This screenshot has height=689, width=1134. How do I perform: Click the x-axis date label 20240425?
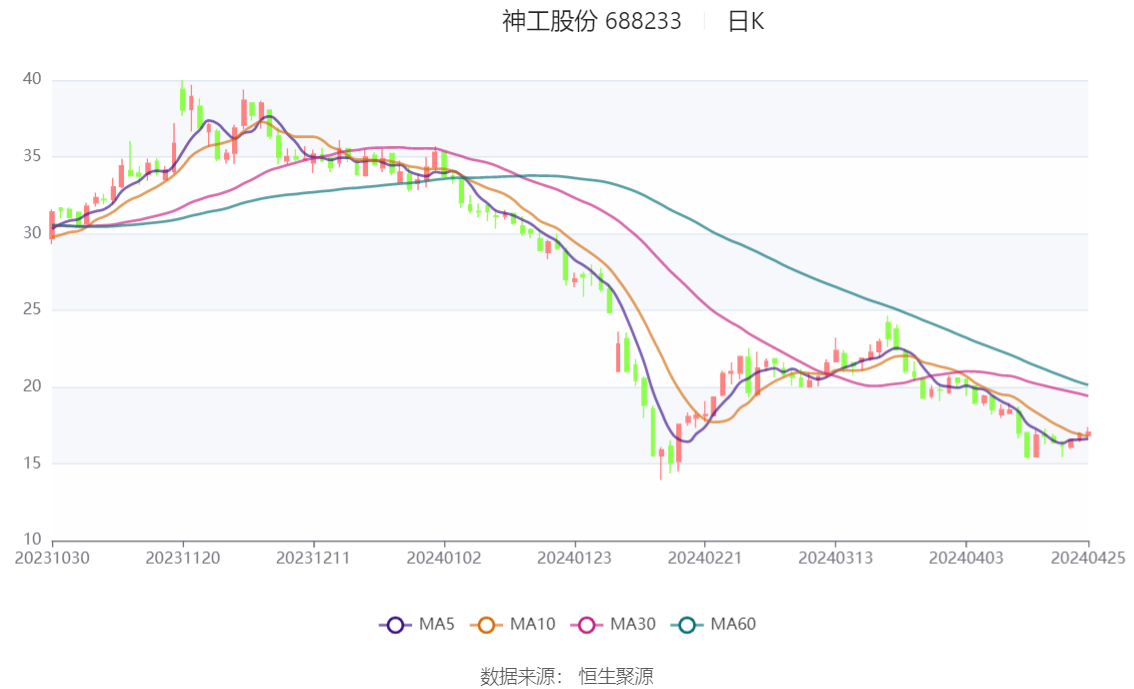pyautogui.click(x=1088, y=558)
